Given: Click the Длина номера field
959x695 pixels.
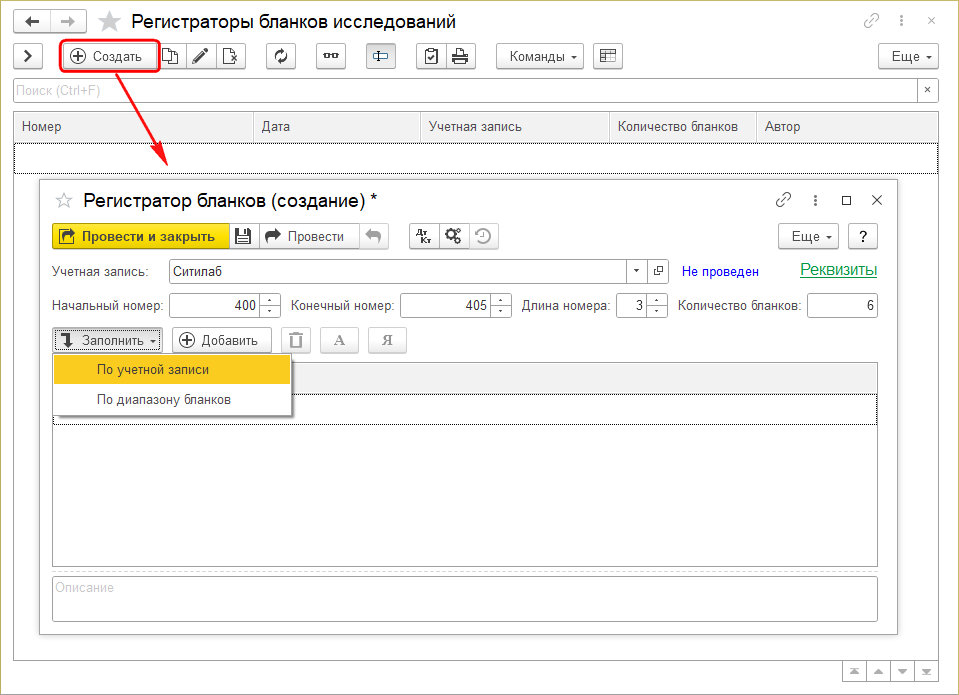Looking at the screenshot, I should pyautogui.click(x=631, y=305).
